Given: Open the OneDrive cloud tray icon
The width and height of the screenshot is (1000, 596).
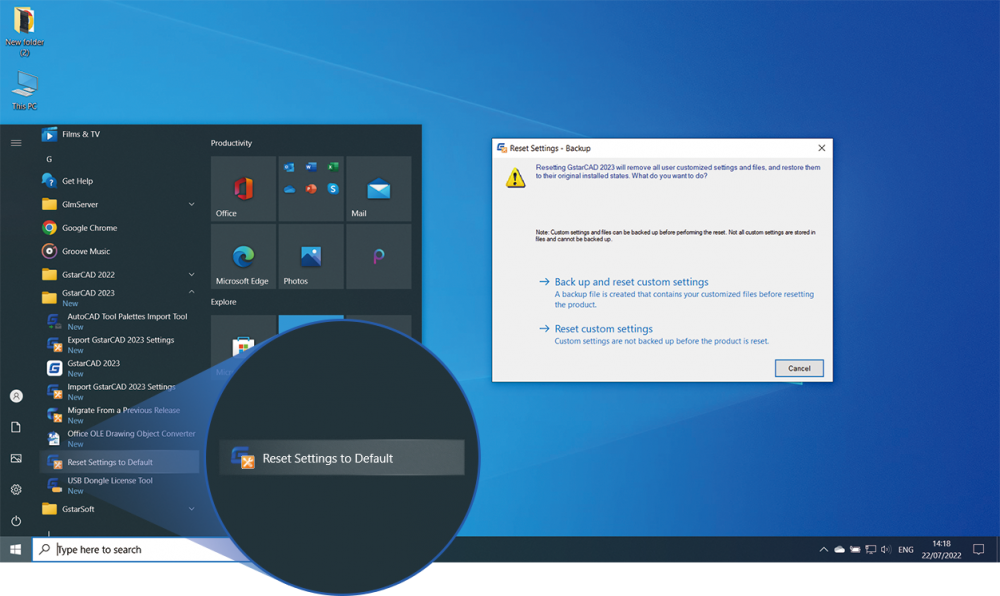Looking at the screenshot, I should pyautogui.click(x=839, y=549).
